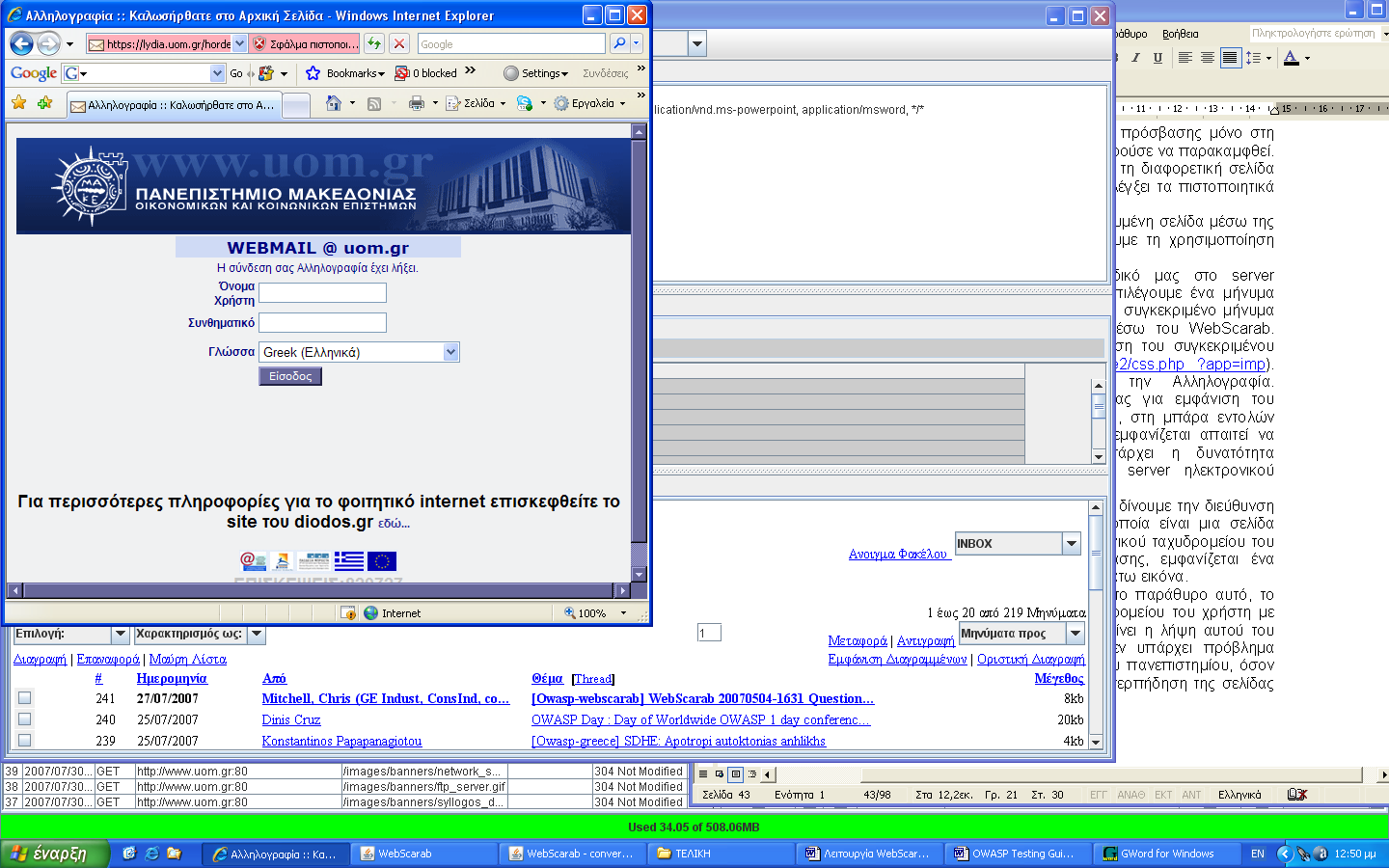
Task: Tick checkbox for message 240
Action: tap(25, 719)
